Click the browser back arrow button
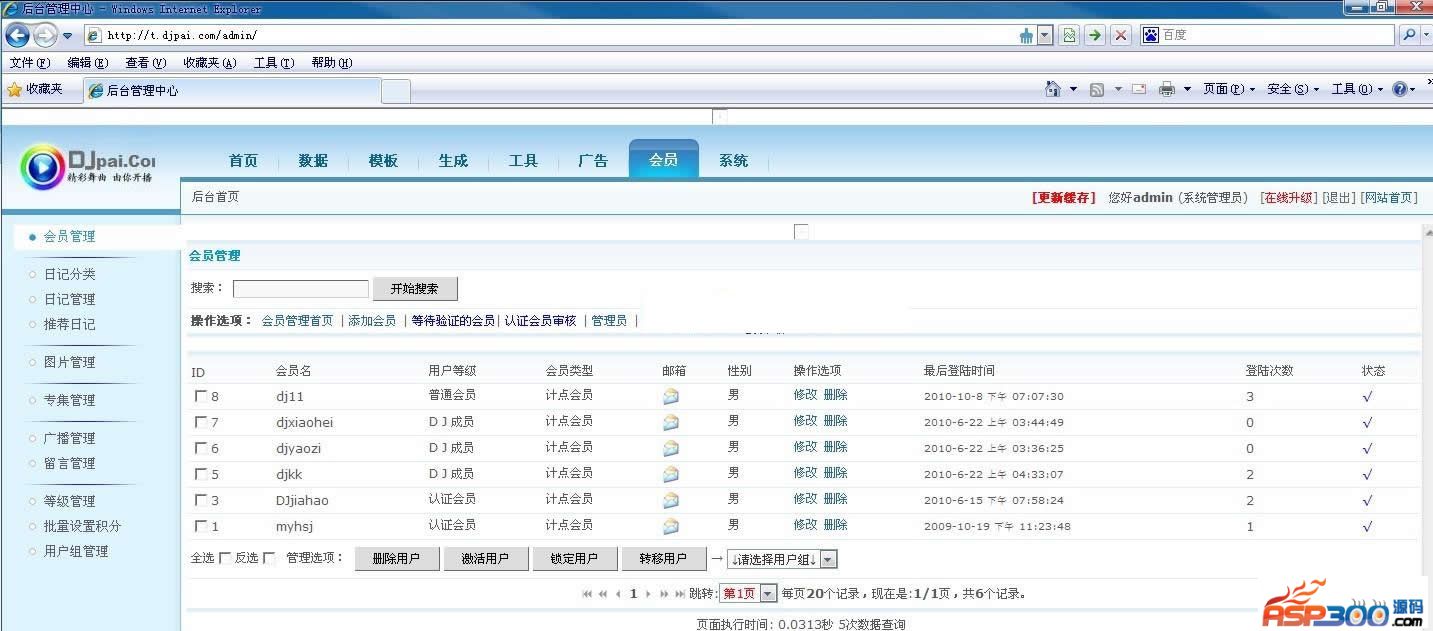 (18, 35)
